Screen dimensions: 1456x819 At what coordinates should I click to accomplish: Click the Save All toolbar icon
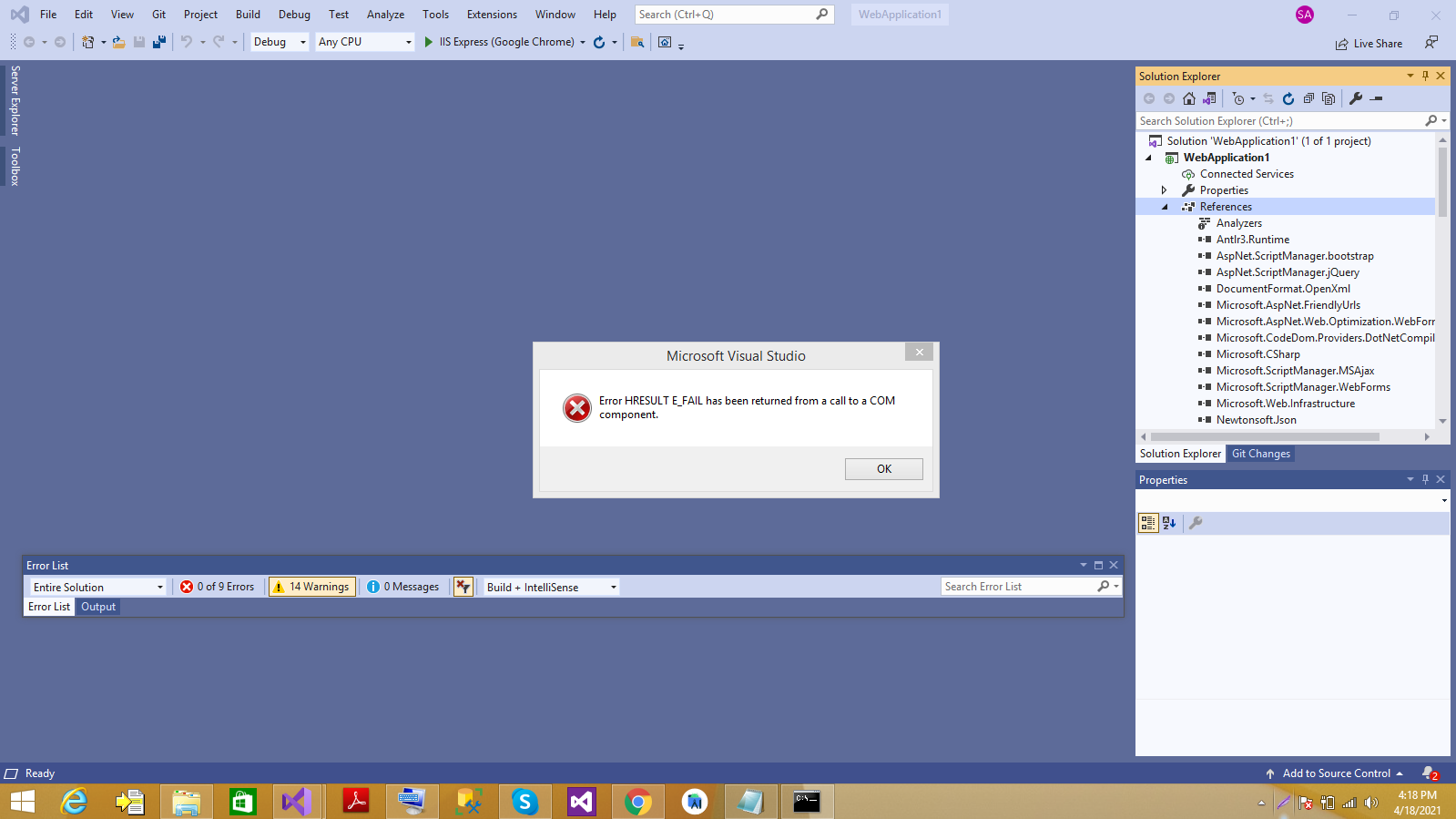[x=159, y=42]
